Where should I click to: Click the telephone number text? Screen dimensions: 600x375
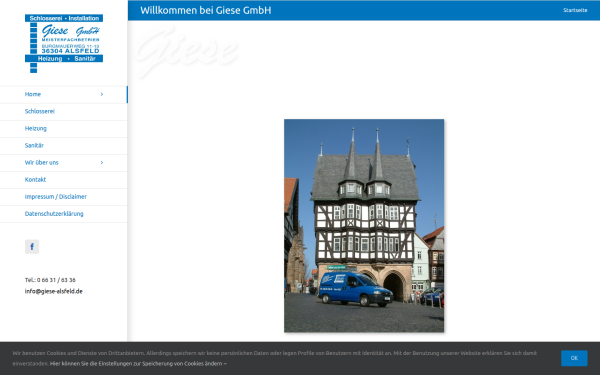coord(50,280)
